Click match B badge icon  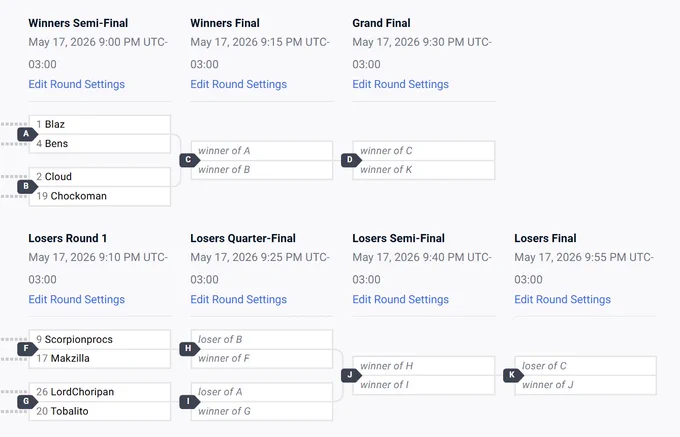click(x=27, y=186)
